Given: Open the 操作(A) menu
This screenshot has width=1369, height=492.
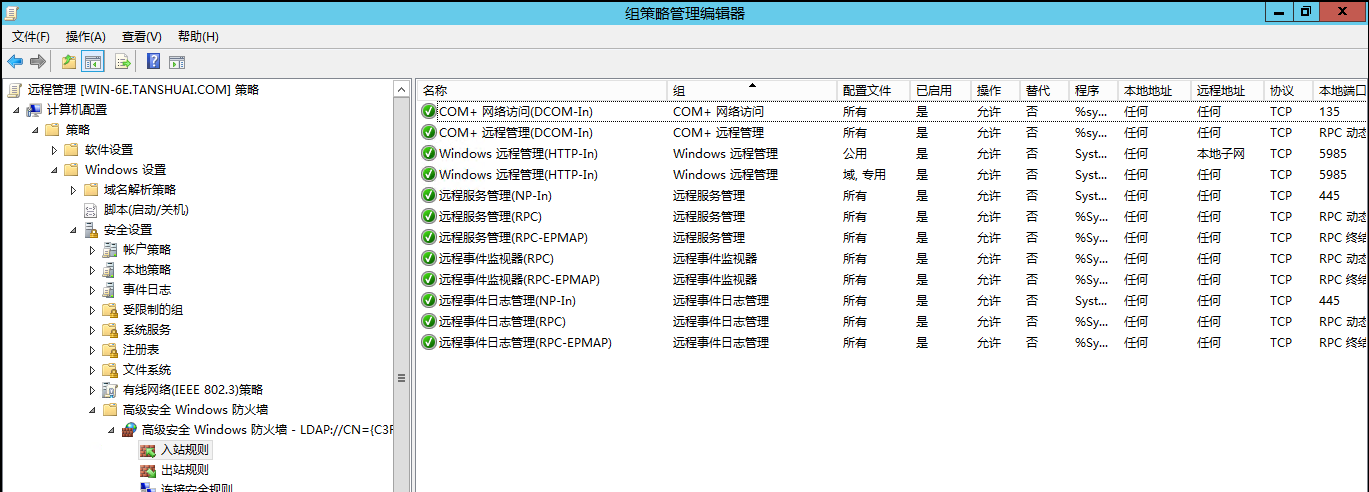Looking at the screenshot, I should [86, 36].
